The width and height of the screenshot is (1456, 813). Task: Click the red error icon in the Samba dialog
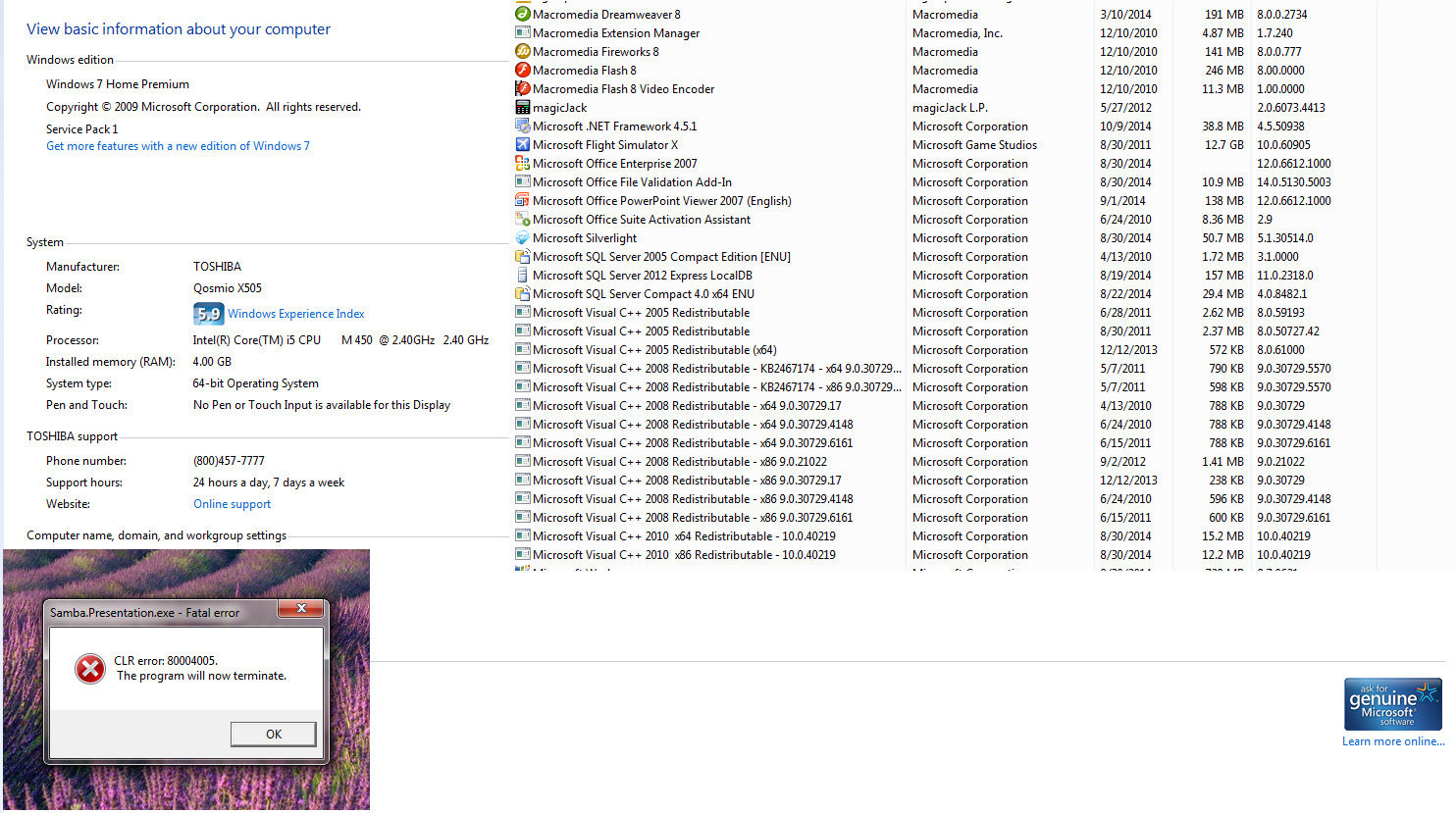pos(90,669)
